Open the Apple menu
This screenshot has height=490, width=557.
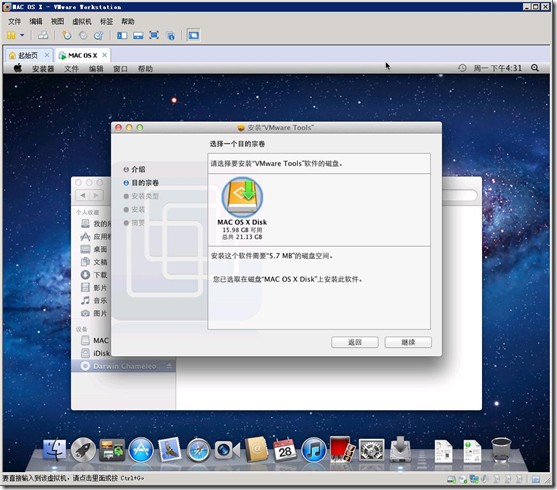coord(18,68)
